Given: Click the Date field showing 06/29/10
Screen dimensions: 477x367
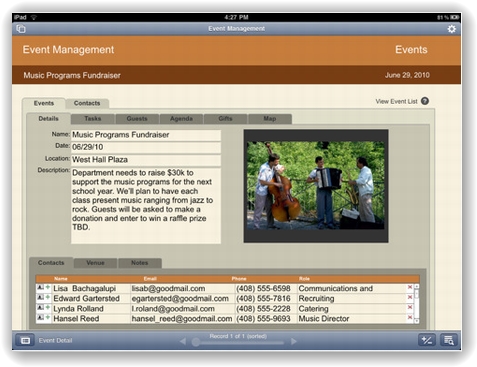Looking at the screenshot, I should 146,147.
